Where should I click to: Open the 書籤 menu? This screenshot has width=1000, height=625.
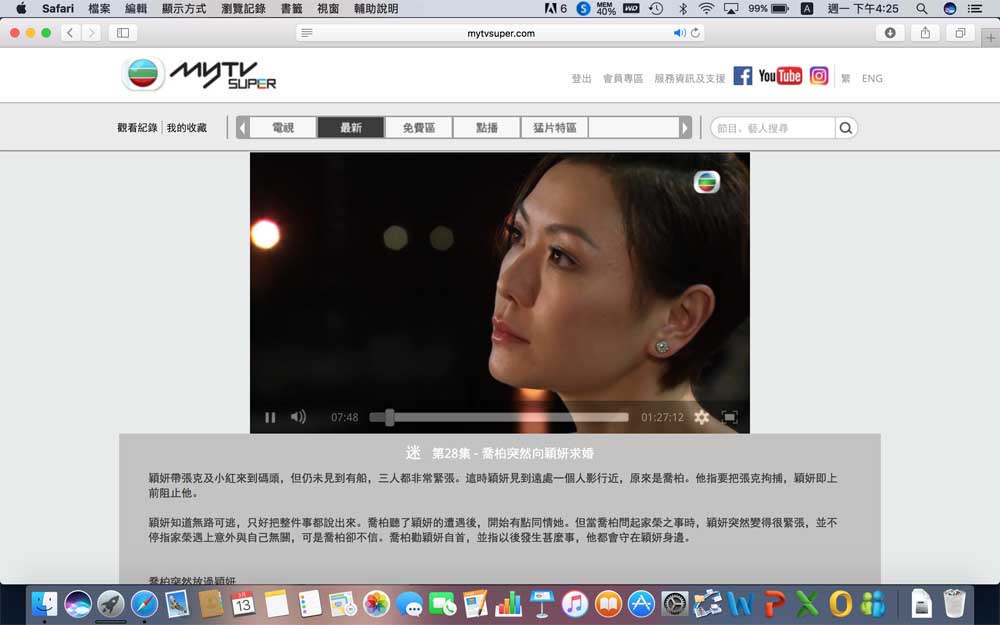coord(291,8)
